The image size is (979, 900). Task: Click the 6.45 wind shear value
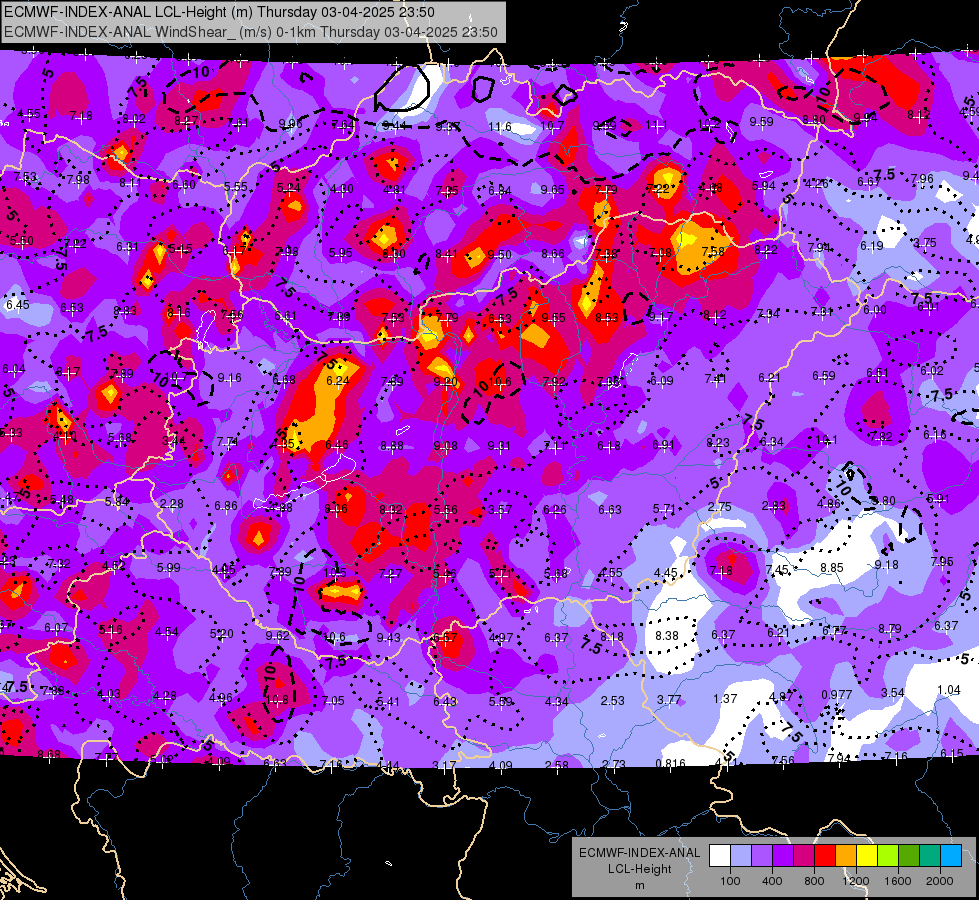pyautogui.click(x=17, y=305)
